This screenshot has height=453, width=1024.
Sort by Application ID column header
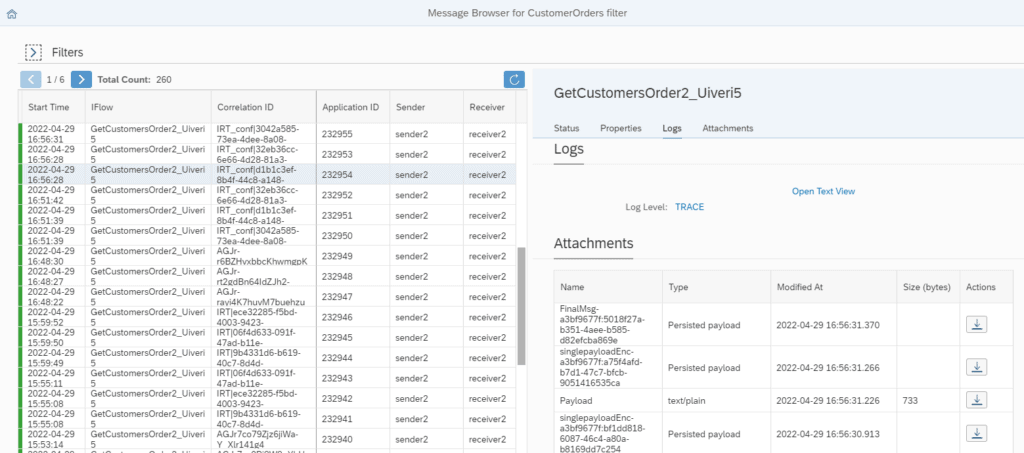[353, 107]
